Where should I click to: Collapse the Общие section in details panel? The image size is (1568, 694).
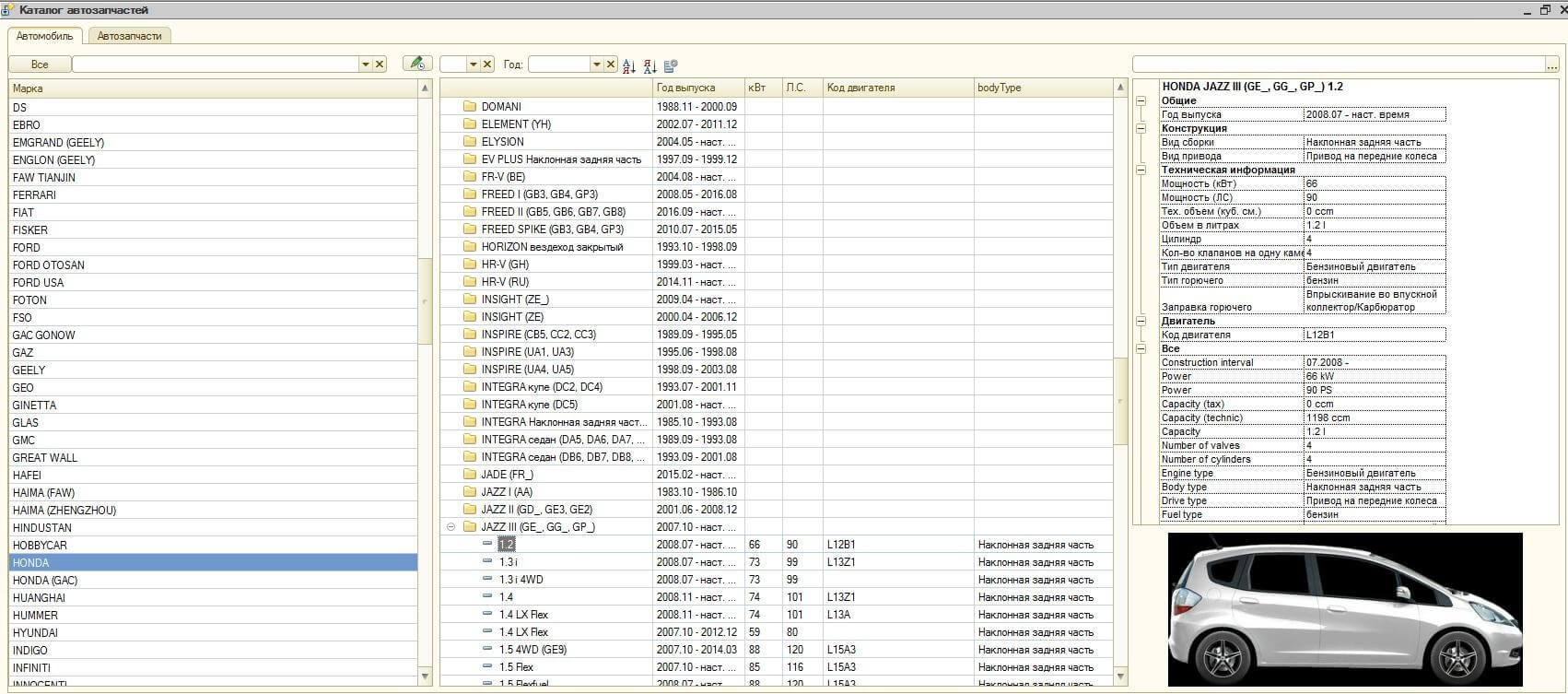point(1141,101)
